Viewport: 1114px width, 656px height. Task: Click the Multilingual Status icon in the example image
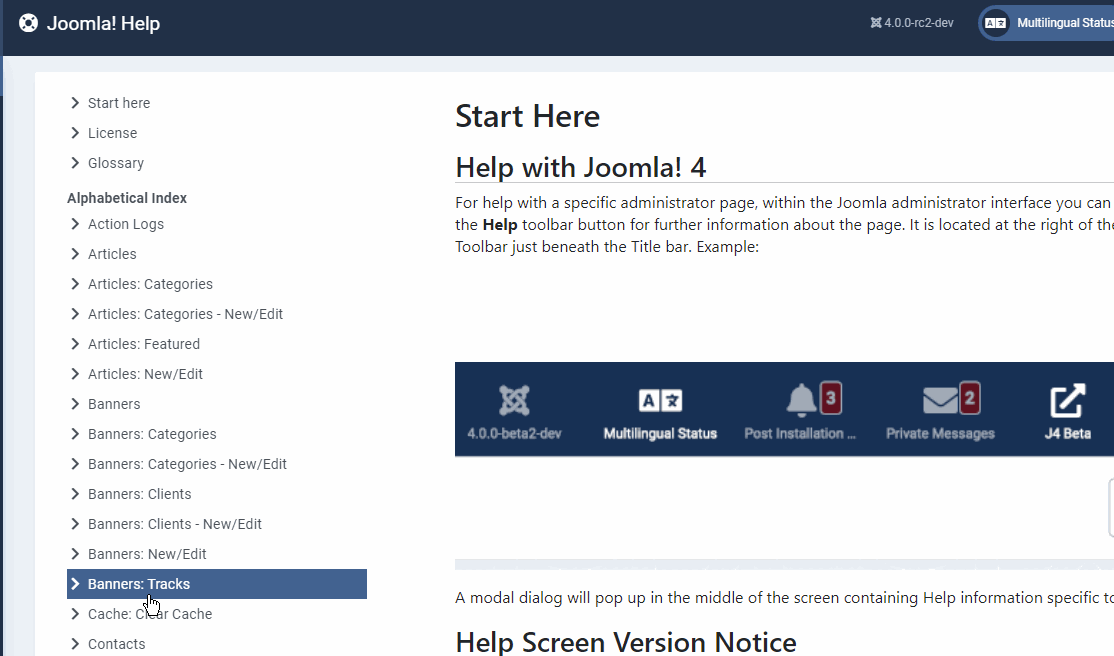pos(660,401)
